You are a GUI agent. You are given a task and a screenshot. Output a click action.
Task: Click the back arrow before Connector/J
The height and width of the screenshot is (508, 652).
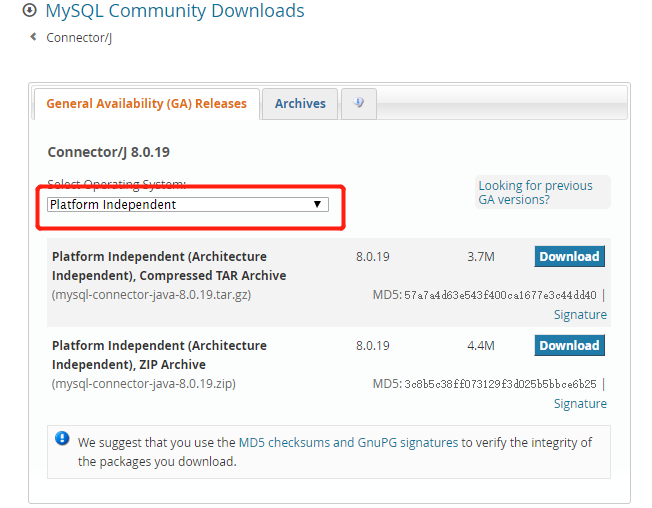tap(33, 37)
